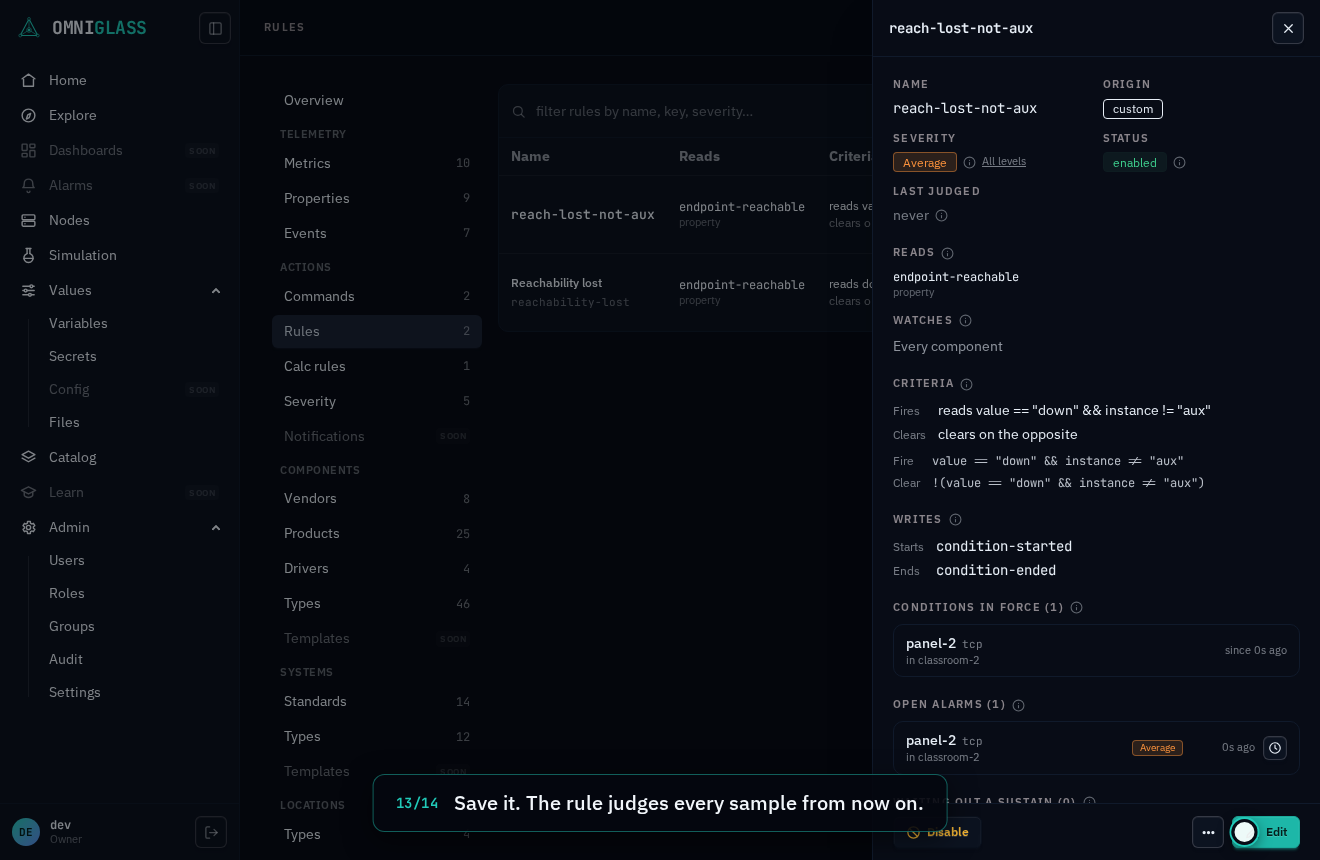This screenshot has width=1320, height=860.
Task: Select Calc rules in Actions
Action: tap(377, 366)
